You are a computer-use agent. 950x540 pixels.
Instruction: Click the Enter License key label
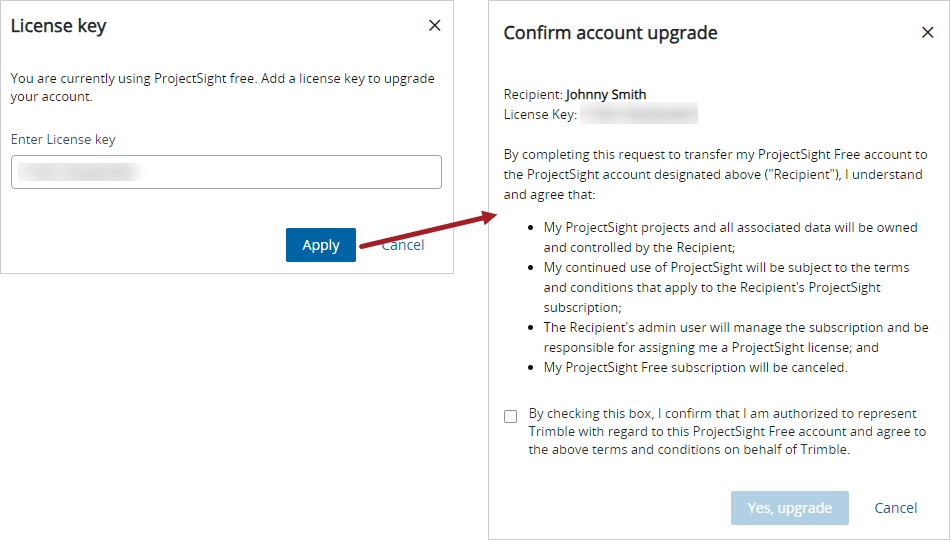pyautogui.click(x=63, y=139)
